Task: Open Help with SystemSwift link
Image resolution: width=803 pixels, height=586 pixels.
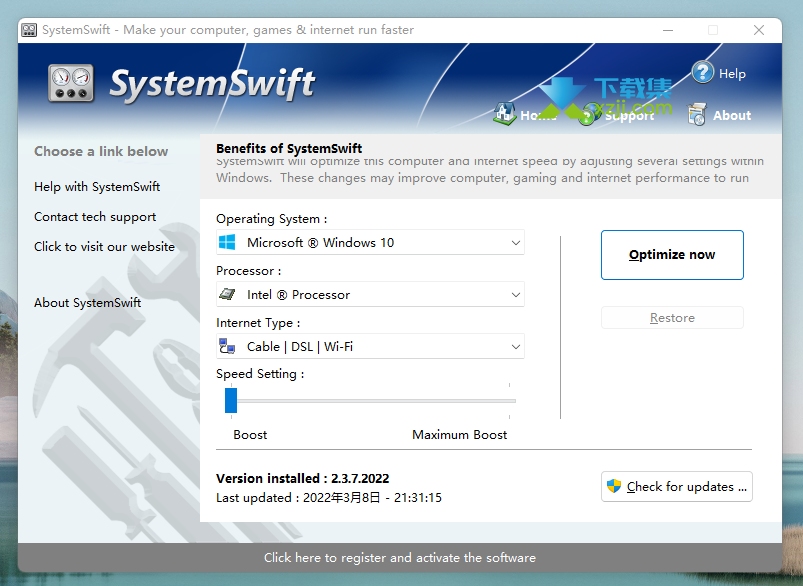Action: click(97, 186)
